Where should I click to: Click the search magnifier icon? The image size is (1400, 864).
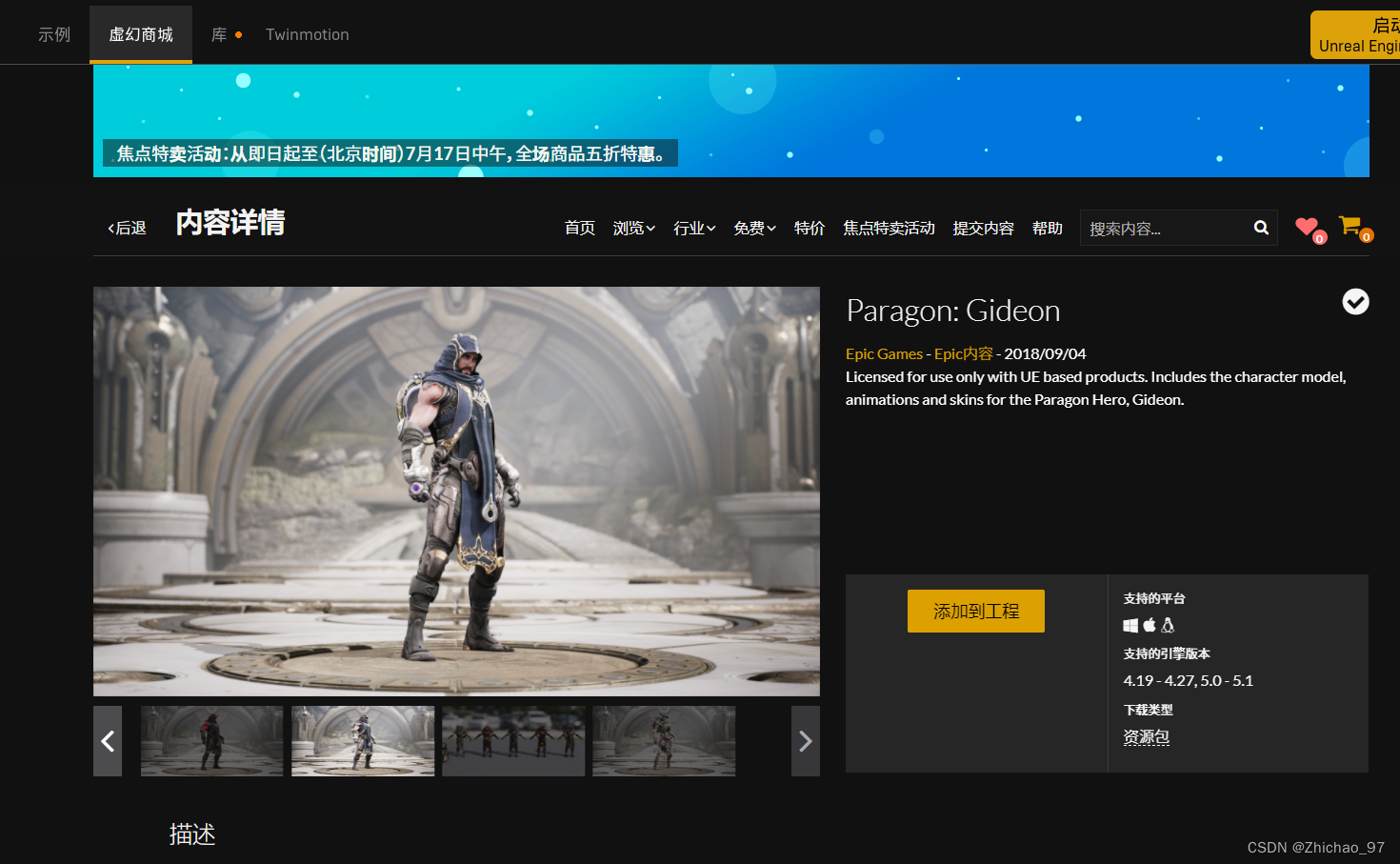click(1261, 228)
